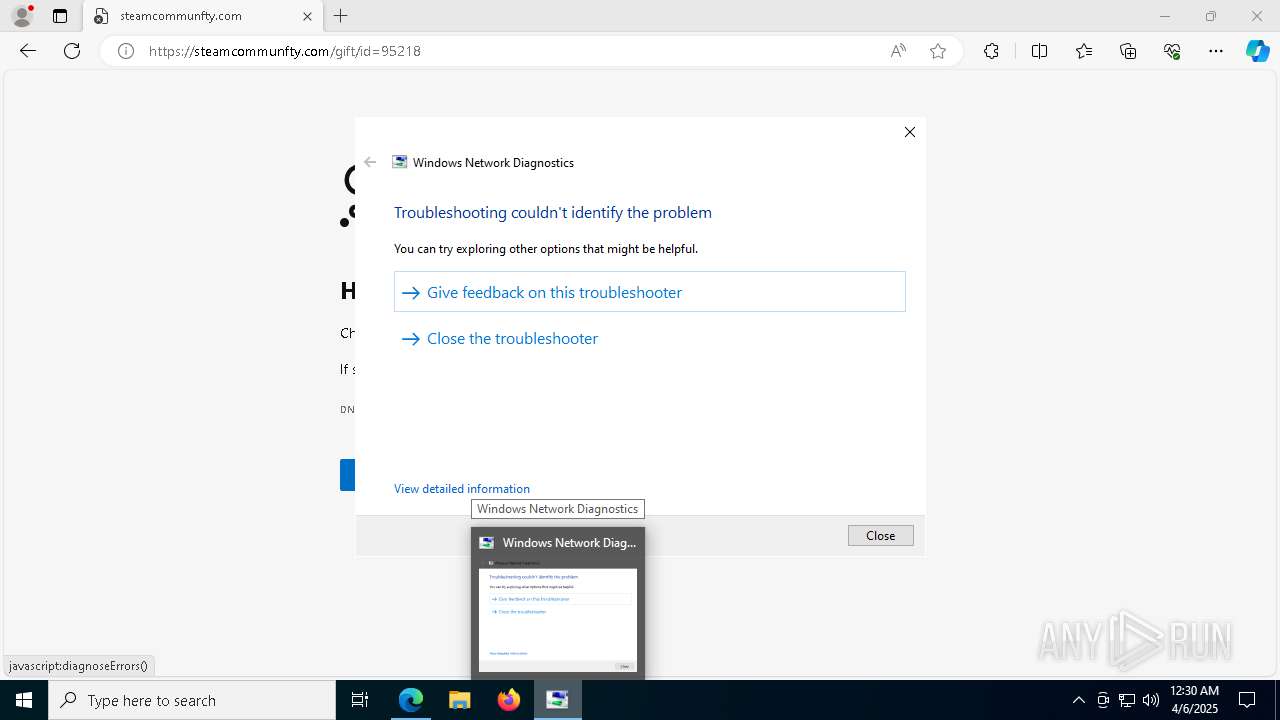View site information icon in address bar

[126, 51]
